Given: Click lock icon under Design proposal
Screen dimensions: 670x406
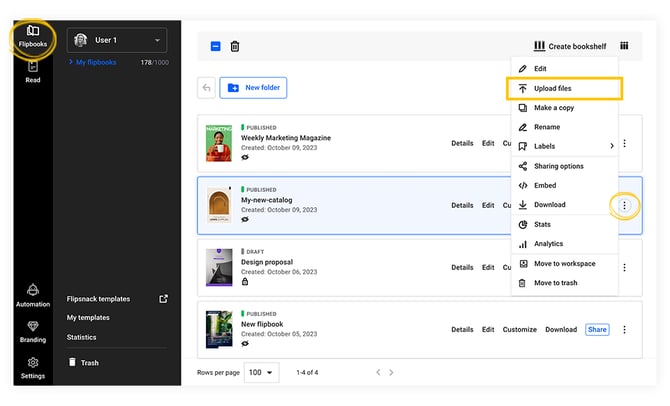Looking at the screenshot, I should (x=245, y=281).
